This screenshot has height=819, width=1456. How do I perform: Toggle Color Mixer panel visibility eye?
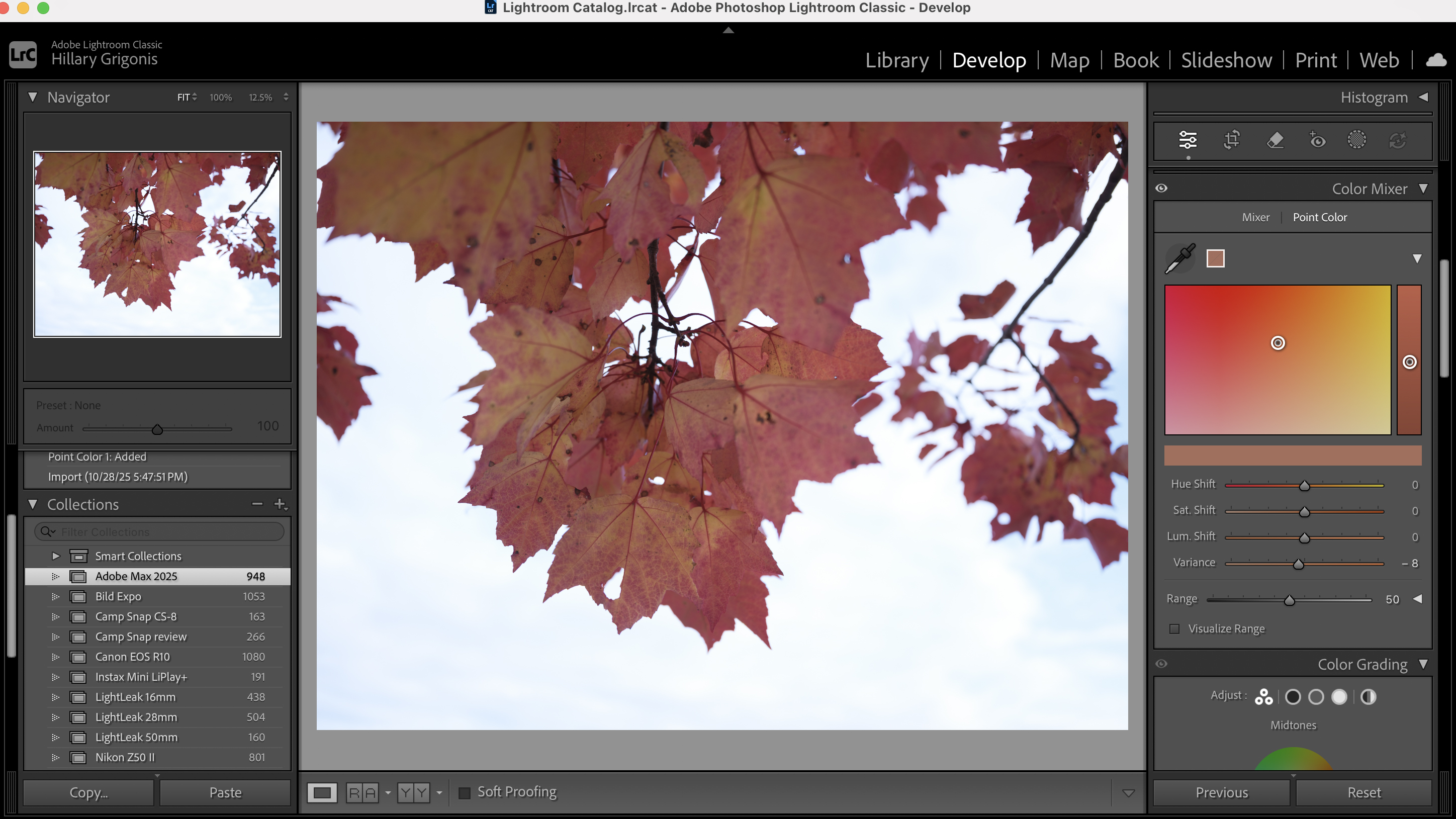1161,188
